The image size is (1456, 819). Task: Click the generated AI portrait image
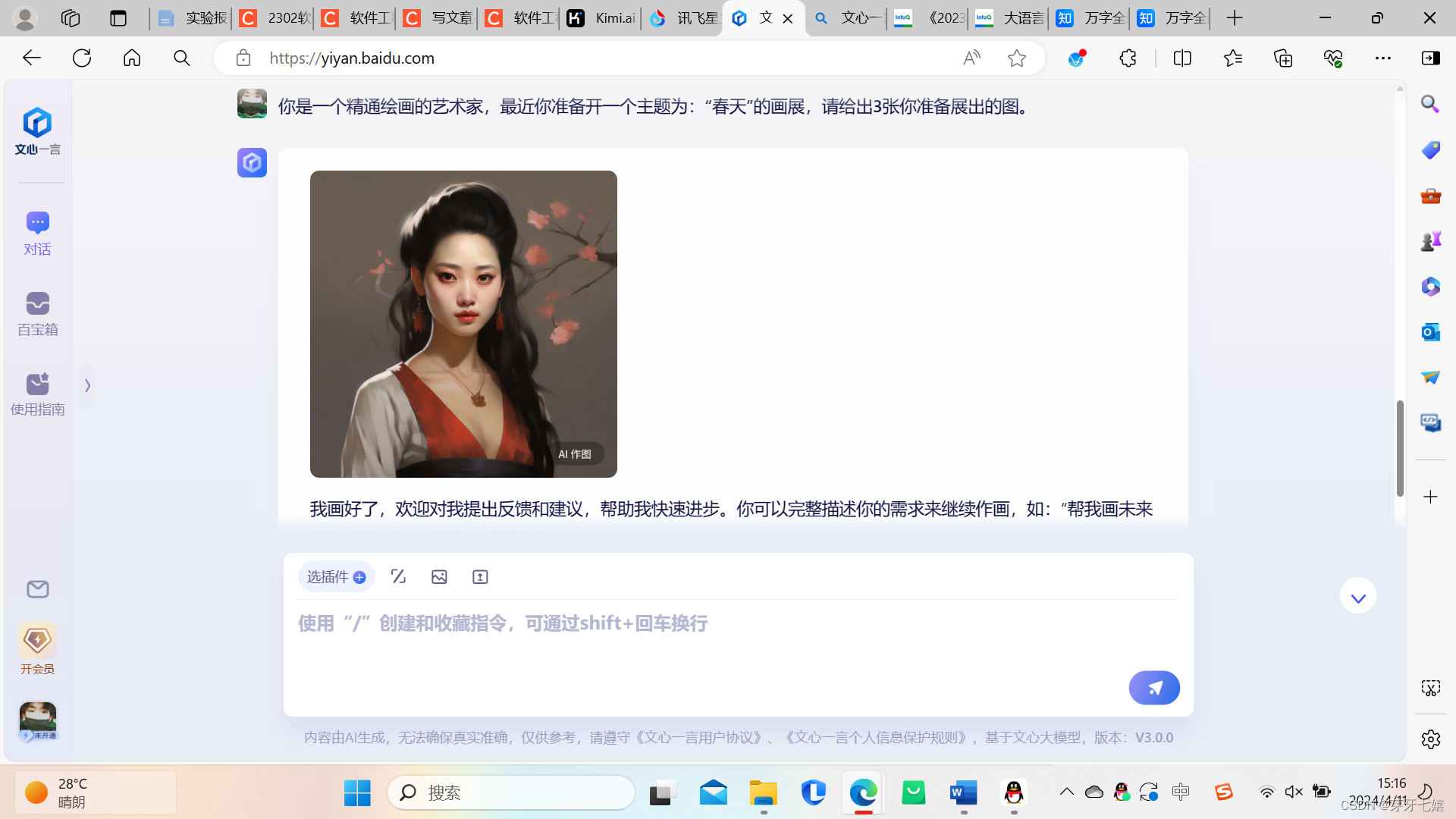click(463, 324)
